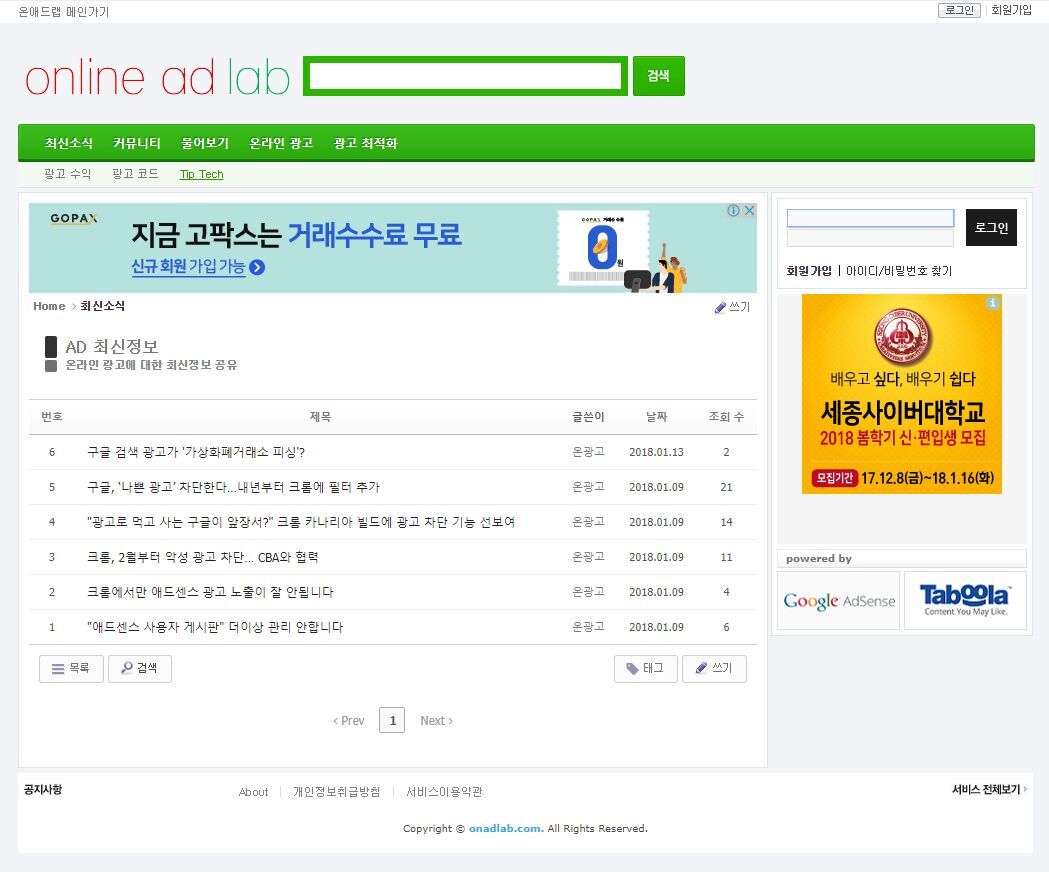This screenshot has height=872, width=1049.
Task: Open 개인정보취급방침 footer link
Action: point(337,792)
